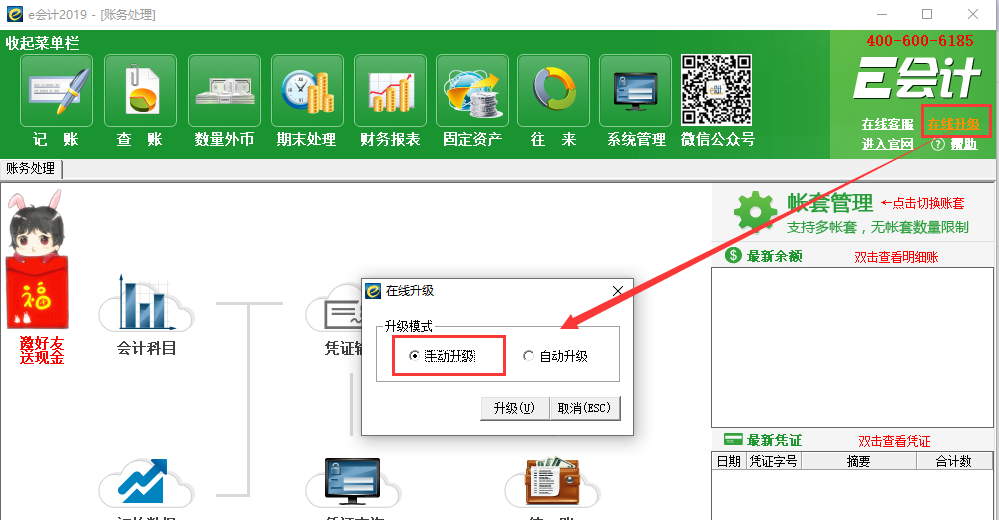The image size is (999, 520).
Task: Click the 摘要 column header
Action: click(858, 461)
